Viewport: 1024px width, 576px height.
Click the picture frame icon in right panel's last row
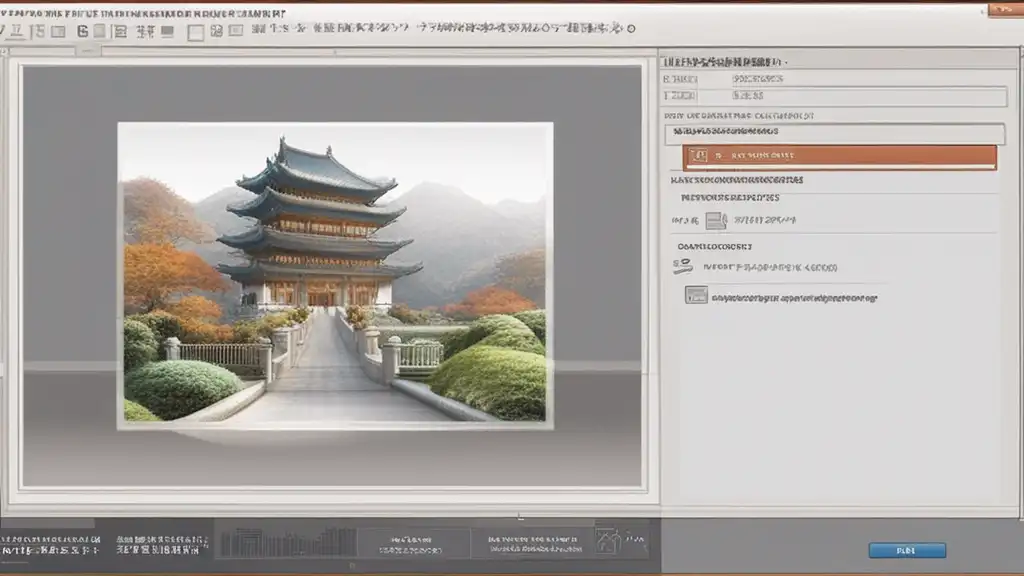pos(696,295)
